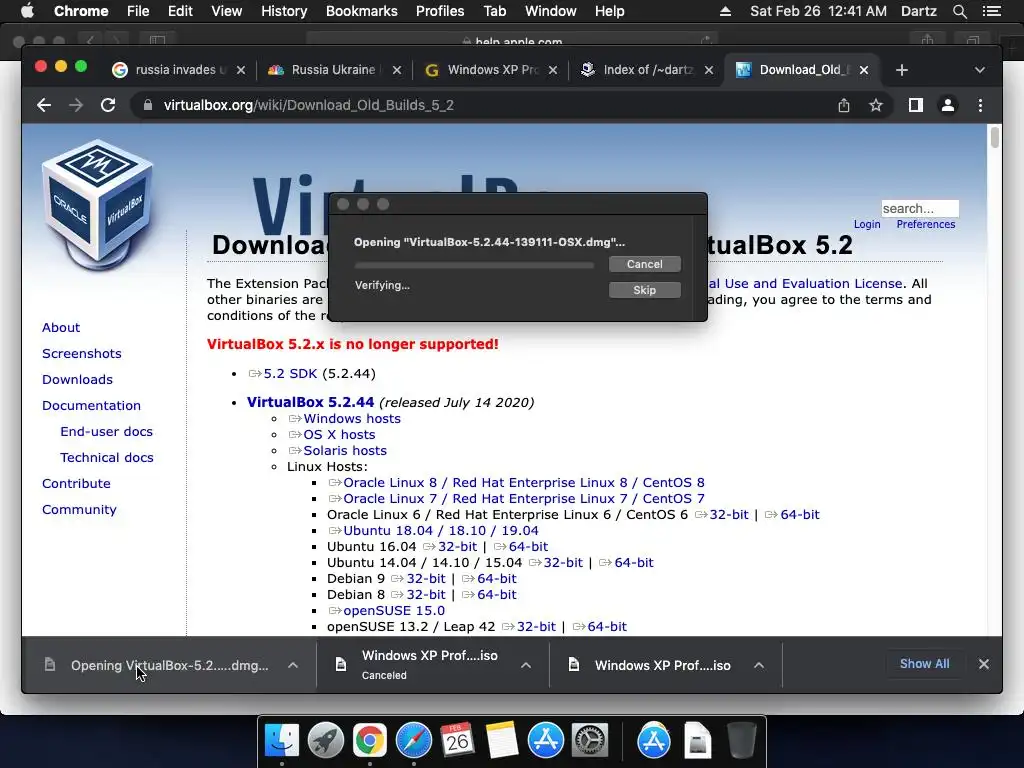Go to the Screenshots sidebar link
This screenshot has width=1024, height=768.
coord(82,353)
